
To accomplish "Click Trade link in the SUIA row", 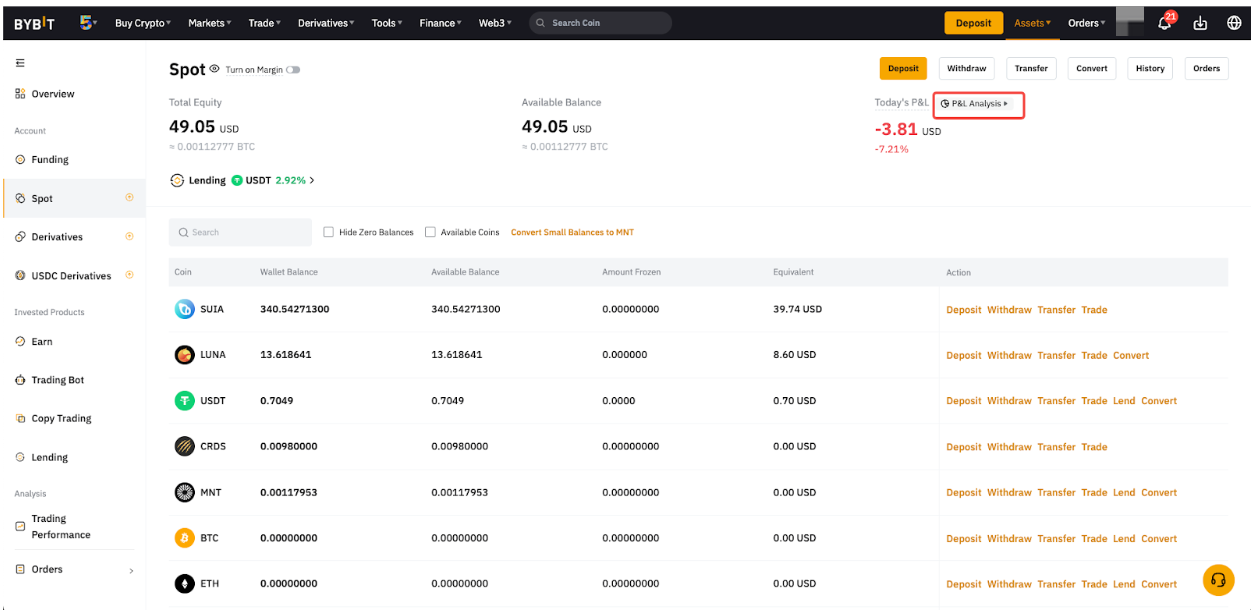I will (1094, 310).
